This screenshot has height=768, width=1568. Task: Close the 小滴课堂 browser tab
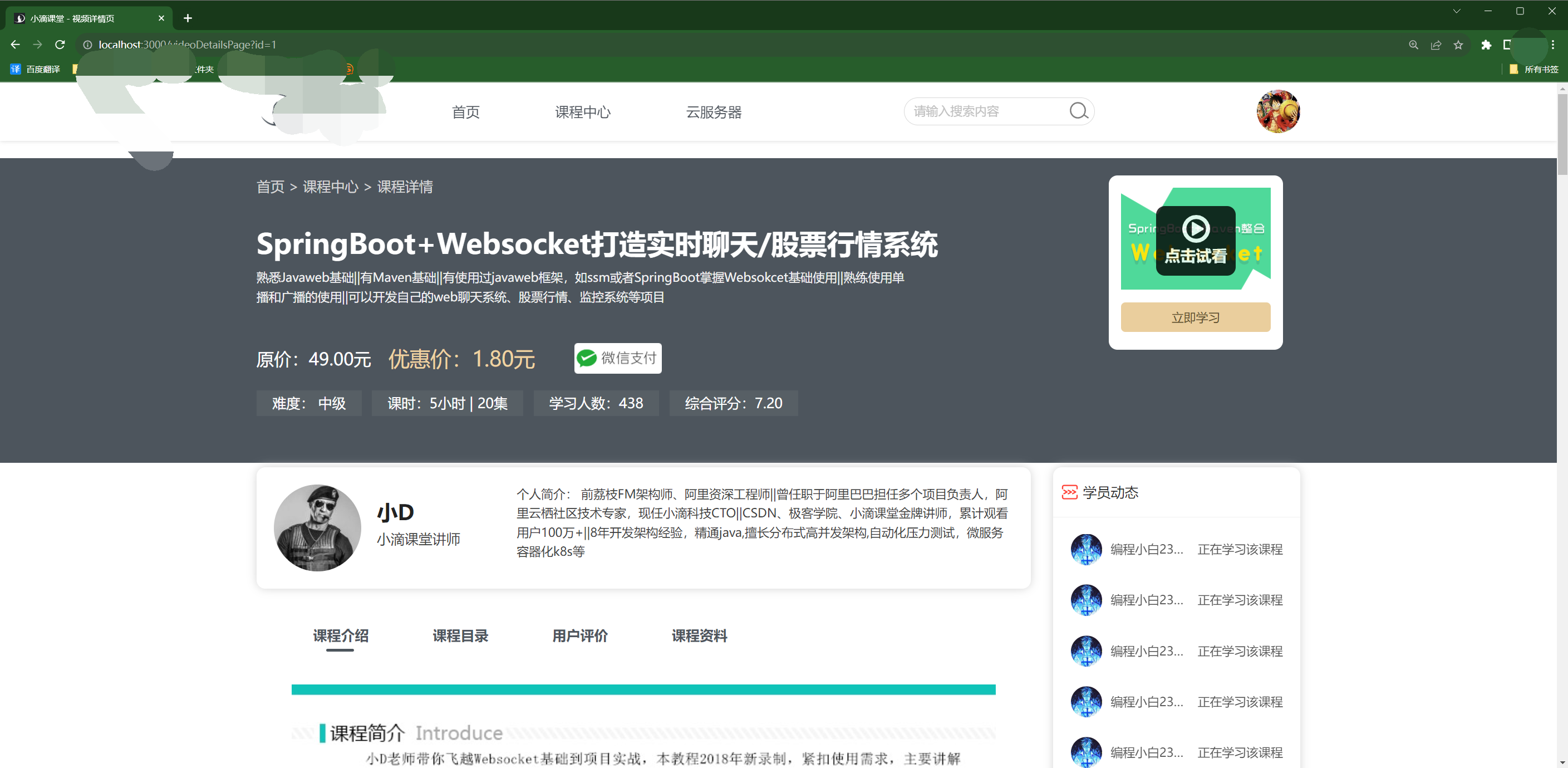161,18
